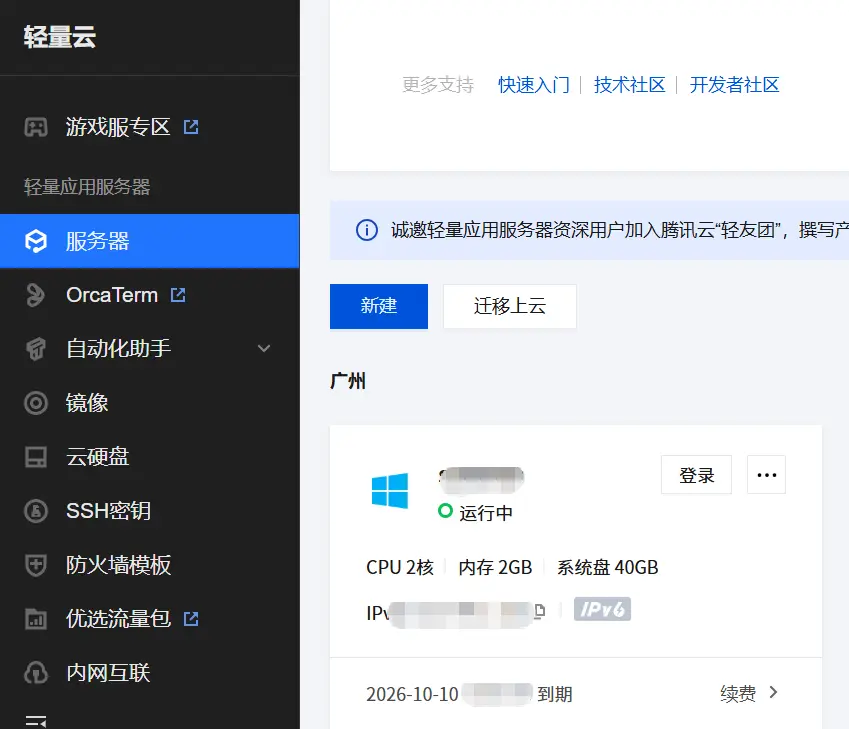The height and width of the screenshot is (729, 849).
Task: Click the game server zone controller icon
Action: (36, 127)
